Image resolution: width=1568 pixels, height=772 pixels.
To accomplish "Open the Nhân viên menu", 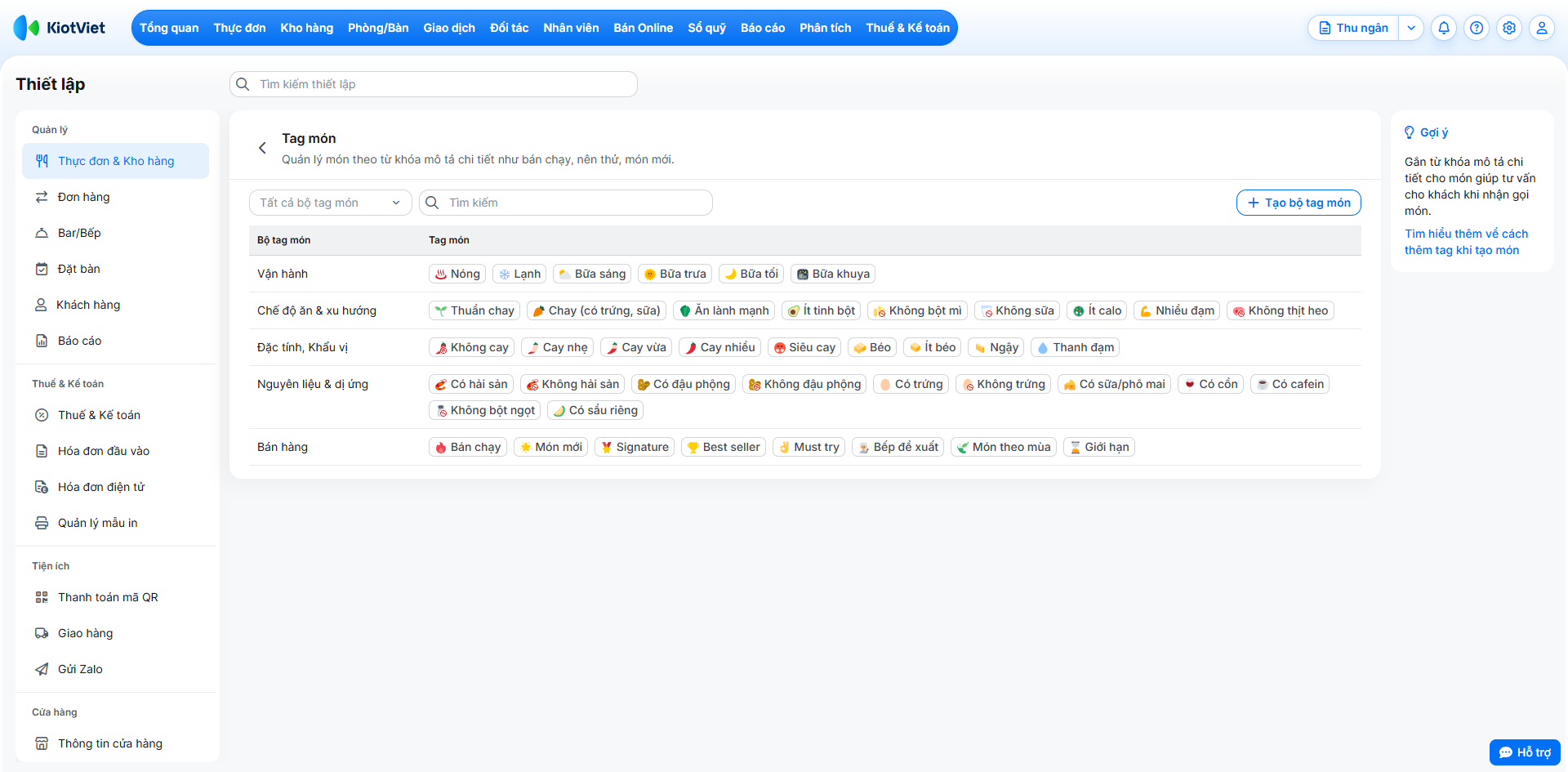I will click(571, 28).
